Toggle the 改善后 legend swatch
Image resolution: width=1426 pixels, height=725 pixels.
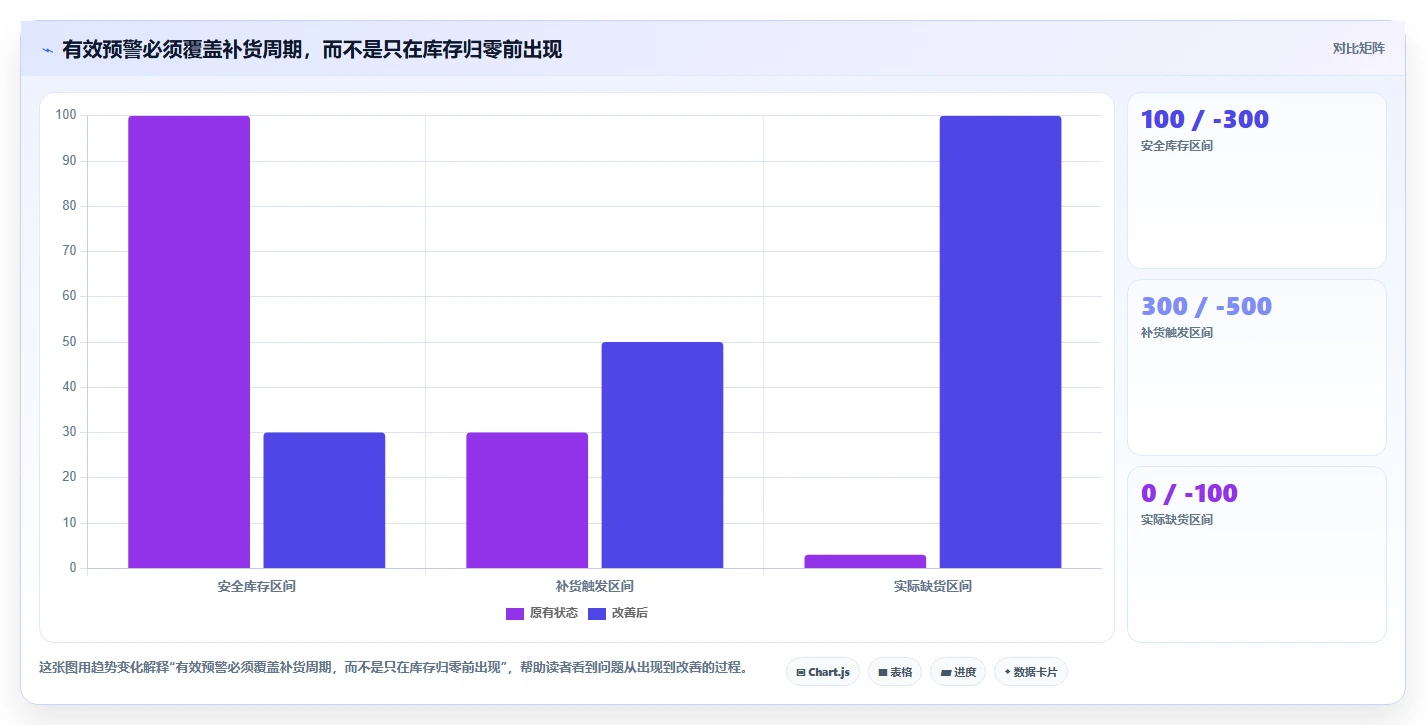[x=597, y=613]
